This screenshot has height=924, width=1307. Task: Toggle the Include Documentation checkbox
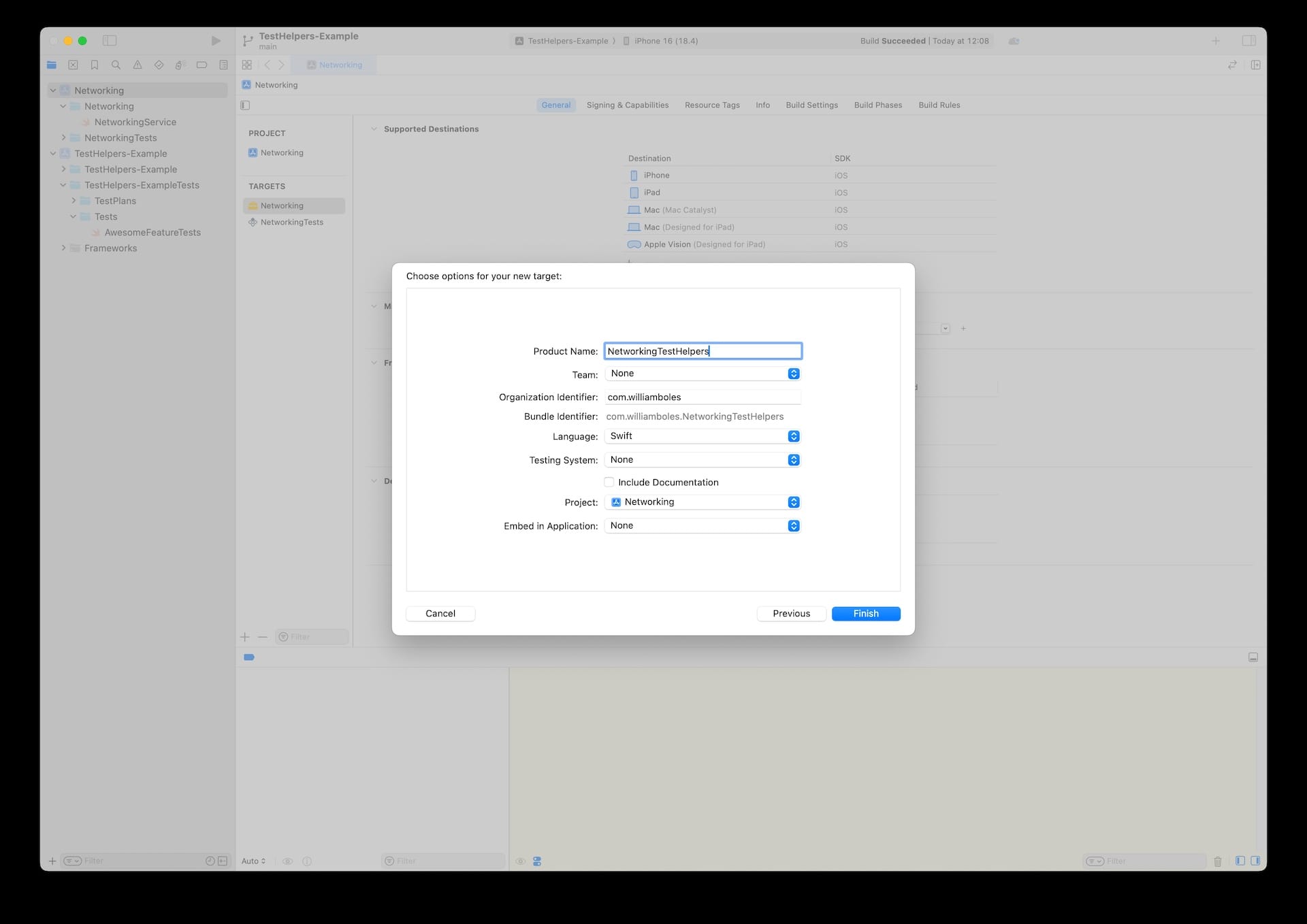pyautogui.click(x=609, y=482)
